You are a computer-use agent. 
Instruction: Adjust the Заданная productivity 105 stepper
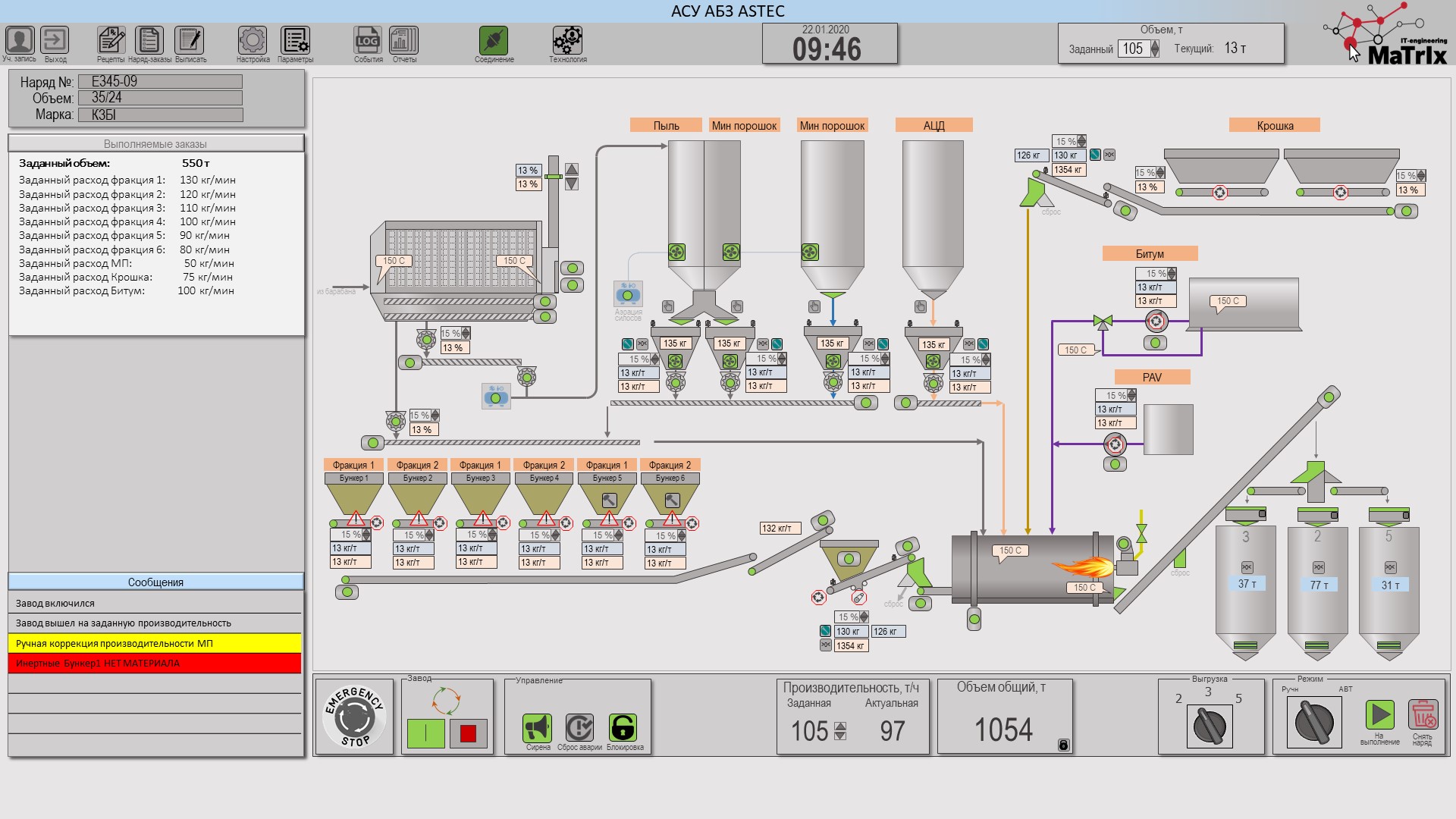tap(840, 731)
